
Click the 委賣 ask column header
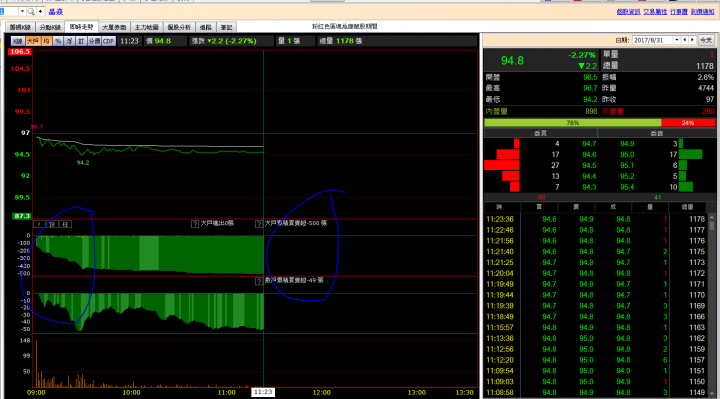[657, 133]
